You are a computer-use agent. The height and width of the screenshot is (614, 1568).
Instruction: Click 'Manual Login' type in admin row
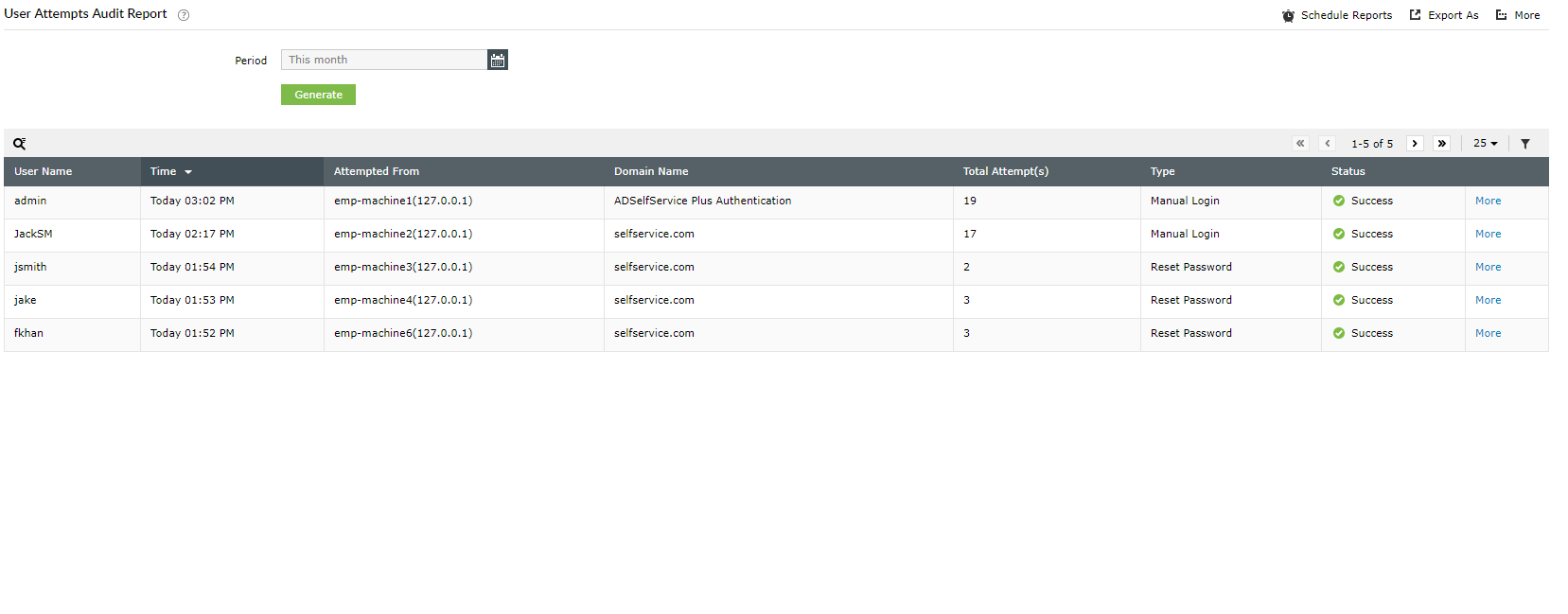coord(1185,201)
